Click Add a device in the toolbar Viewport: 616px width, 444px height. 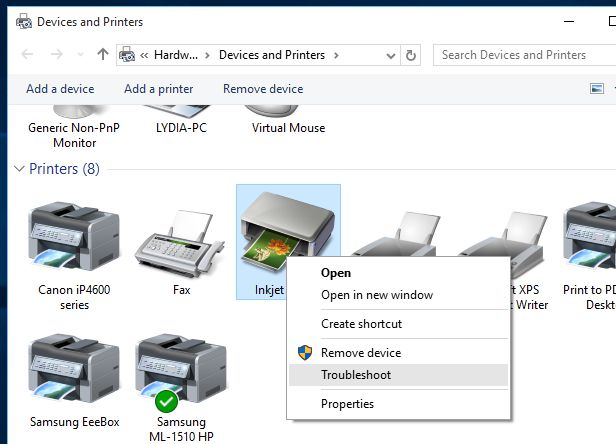[60, 89]
